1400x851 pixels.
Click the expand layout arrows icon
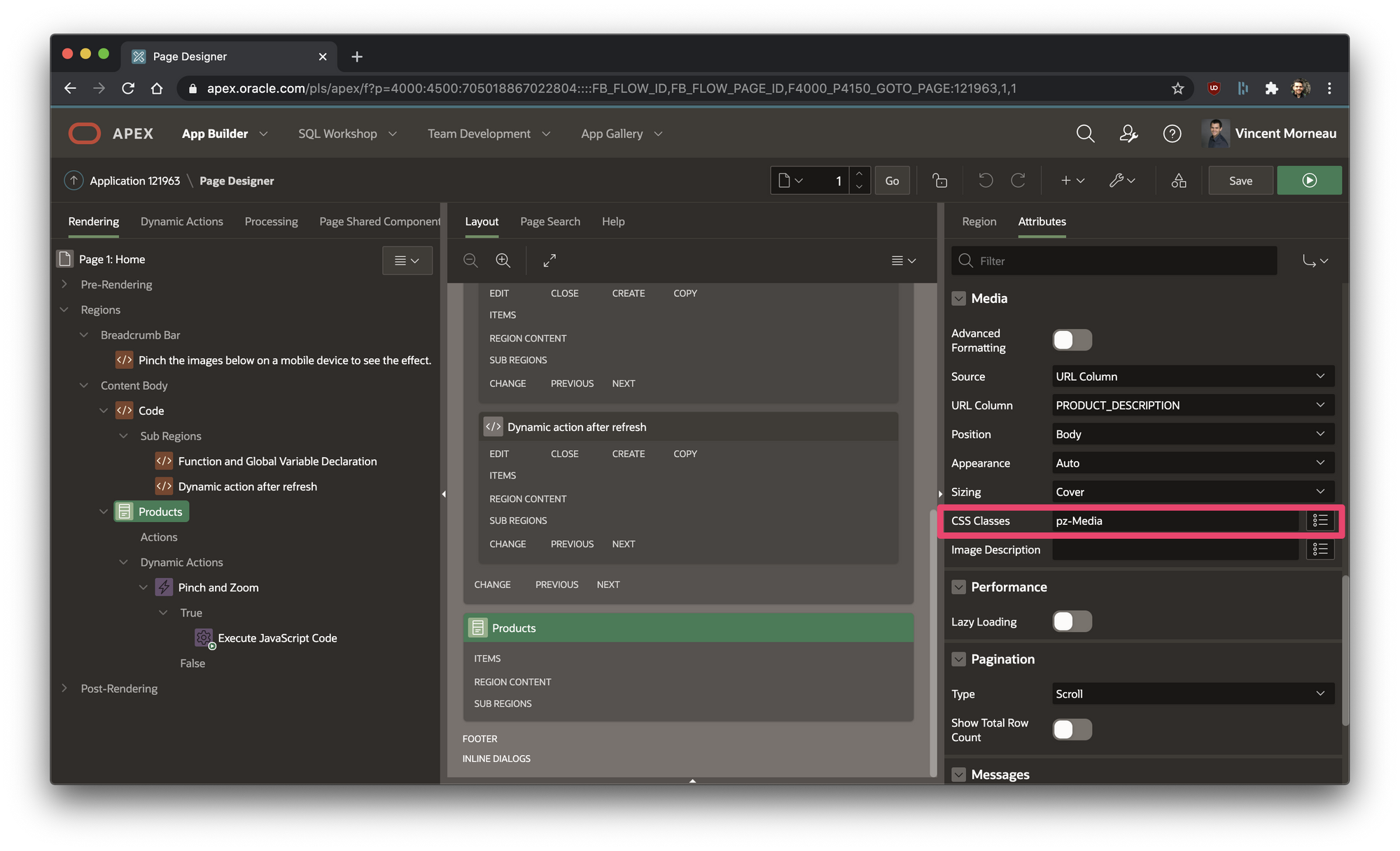click(549, 260)
